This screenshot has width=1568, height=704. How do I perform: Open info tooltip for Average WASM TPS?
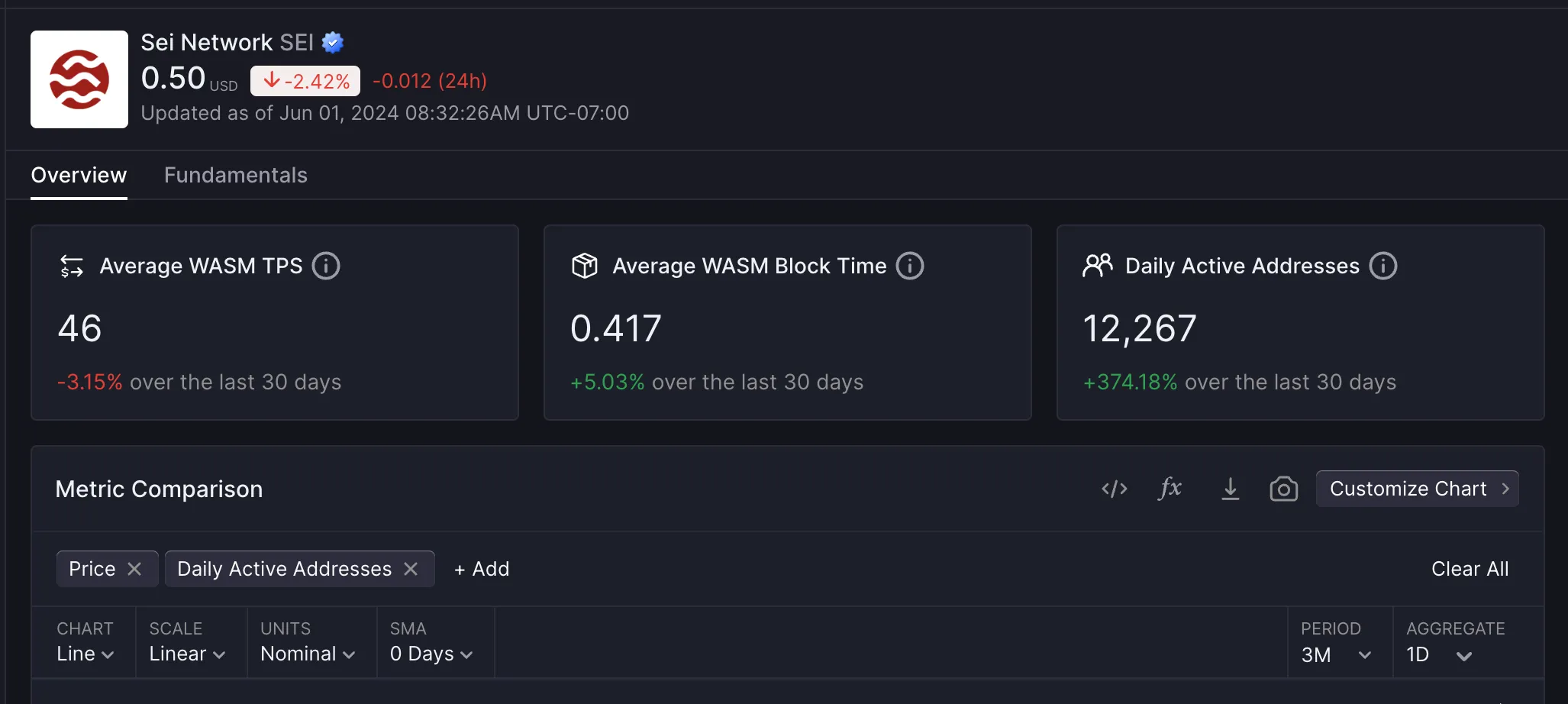326,266
